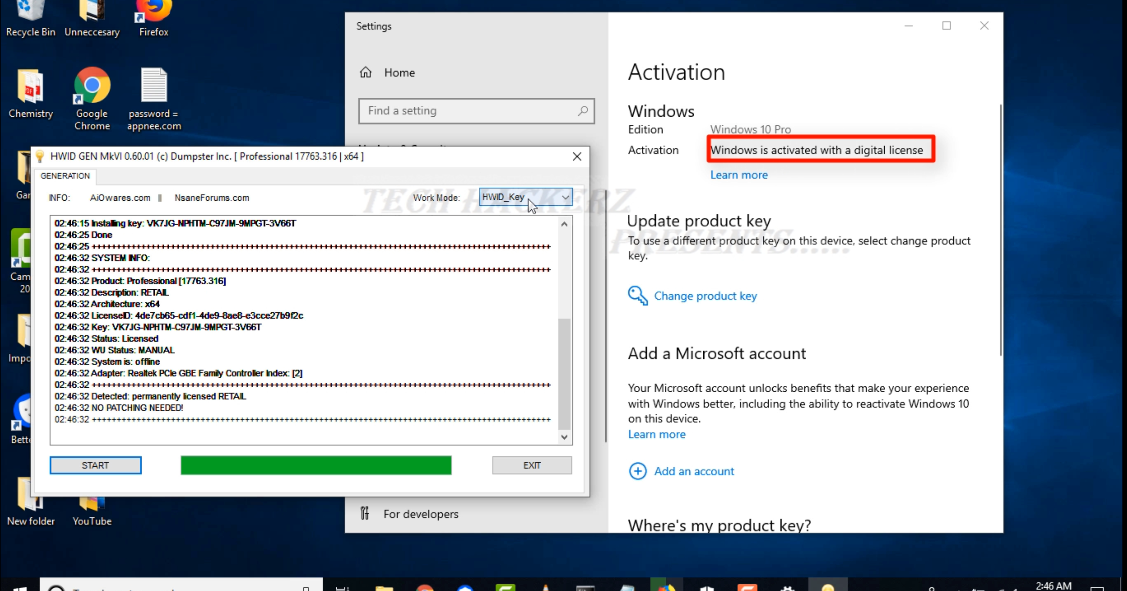Click the 'Architecture: x64' log line
The image size is (1127, 591).
tap(107, 304)
